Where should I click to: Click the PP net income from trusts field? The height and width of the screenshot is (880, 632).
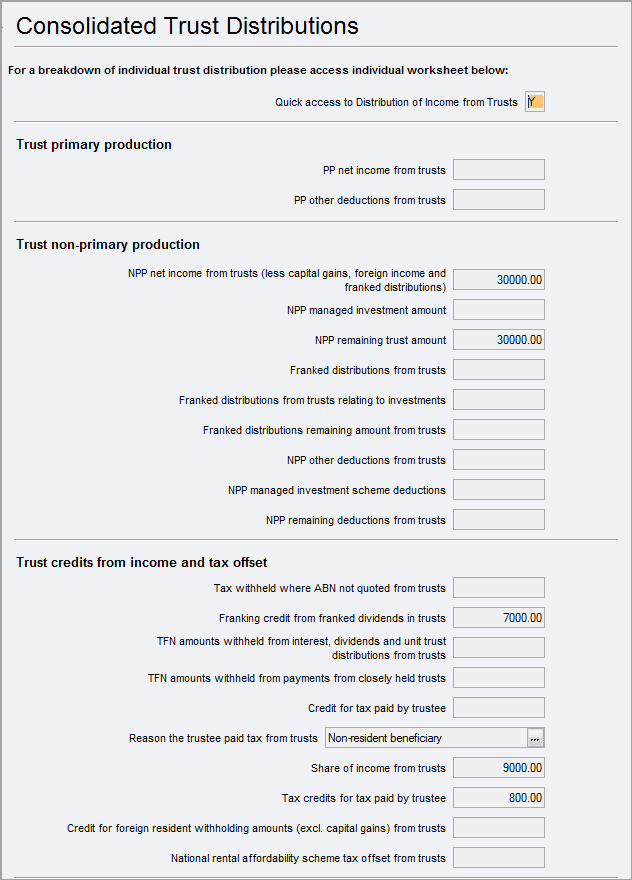point(498,169)
